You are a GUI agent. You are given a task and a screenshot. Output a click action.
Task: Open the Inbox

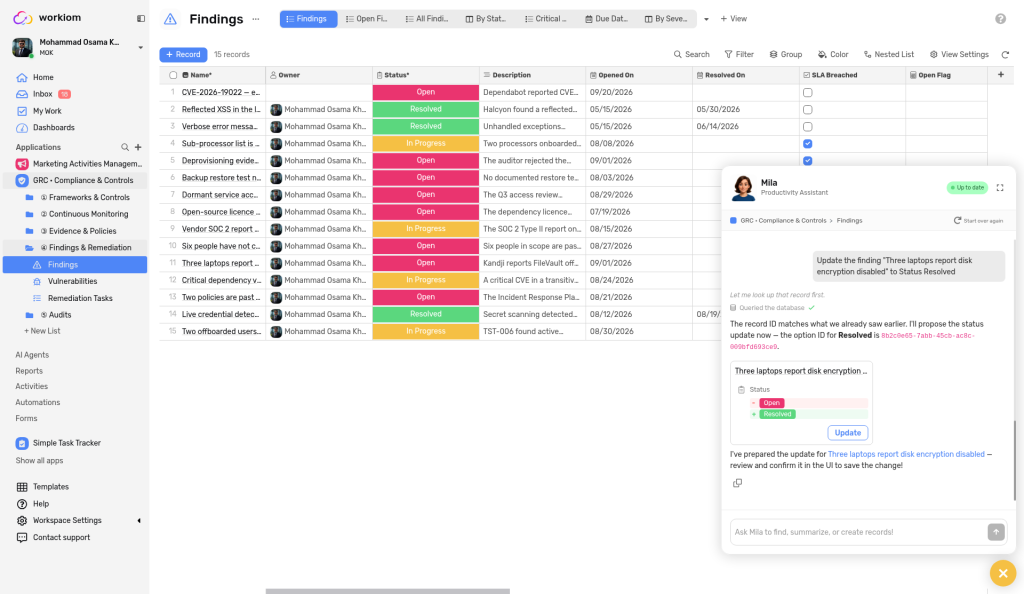coord(42,94)
